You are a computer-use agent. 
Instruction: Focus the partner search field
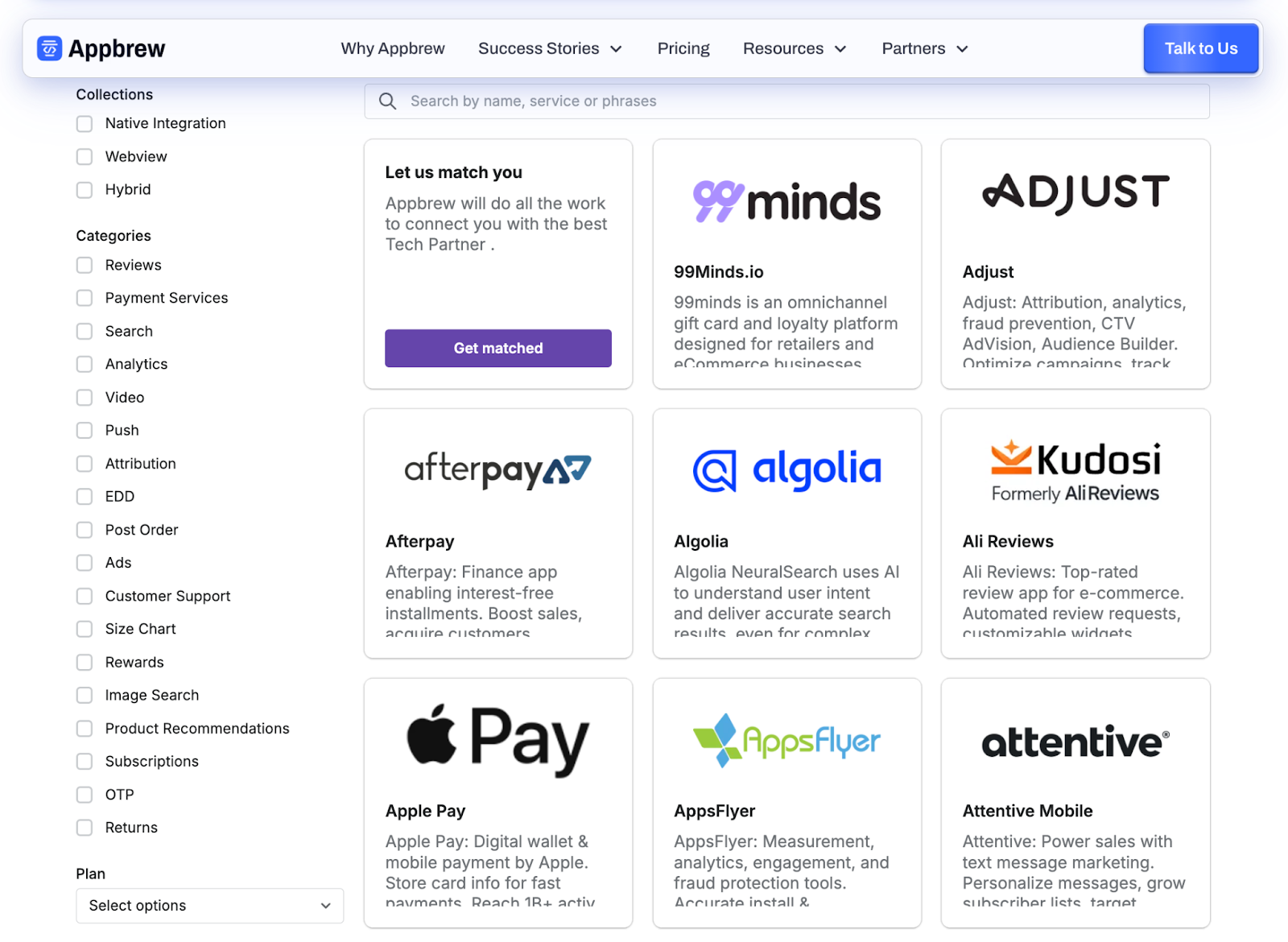pyautogui.click(x=786, y=101)
